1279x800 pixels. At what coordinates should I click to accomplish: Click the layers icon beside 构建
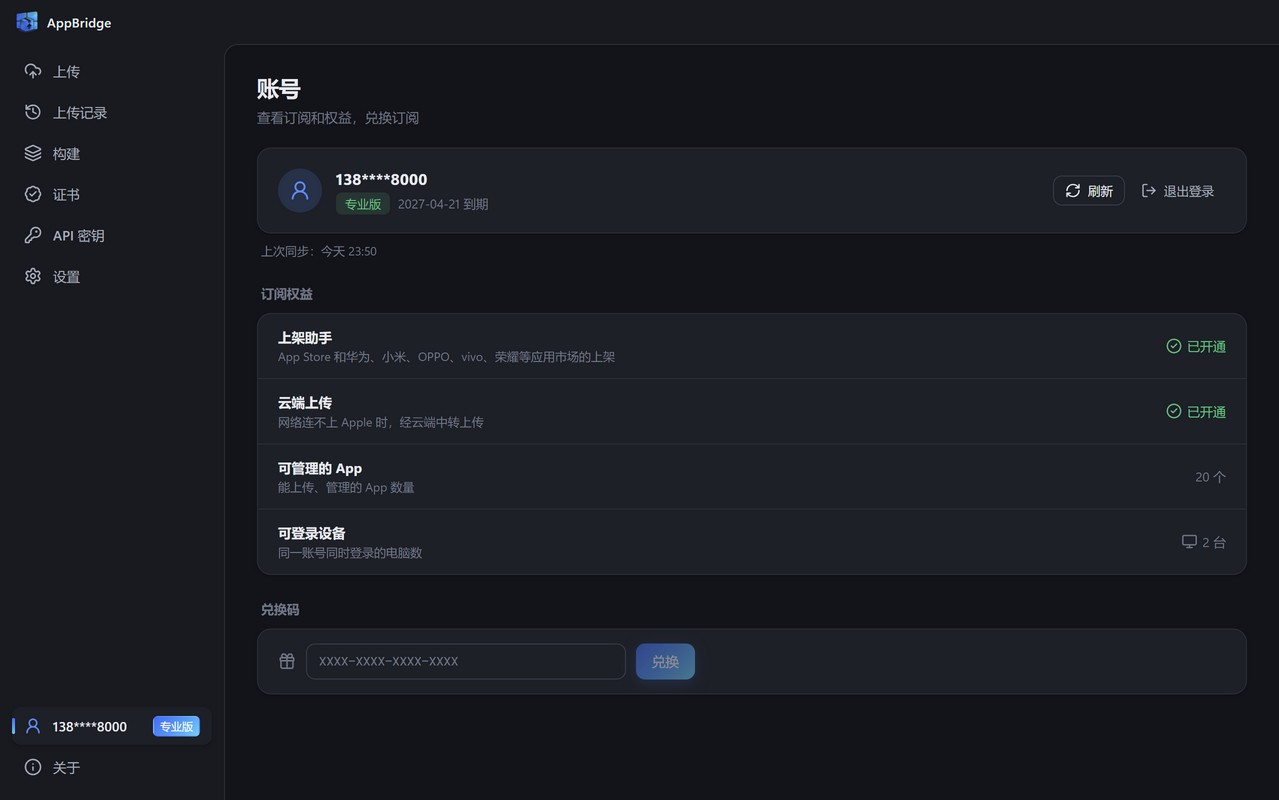point(33,153)
